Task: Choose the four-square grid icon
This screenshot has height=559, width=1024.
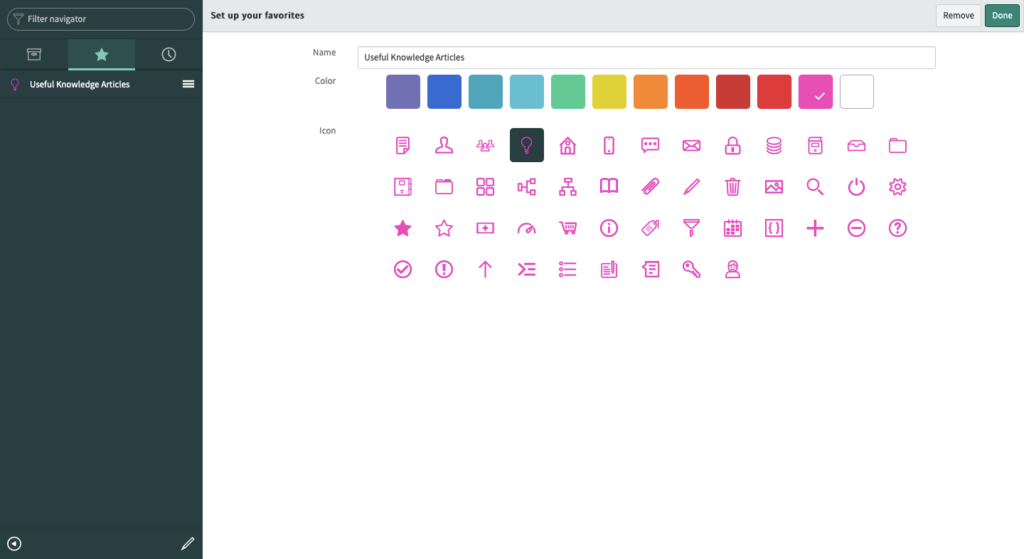Action: [485, 187]
